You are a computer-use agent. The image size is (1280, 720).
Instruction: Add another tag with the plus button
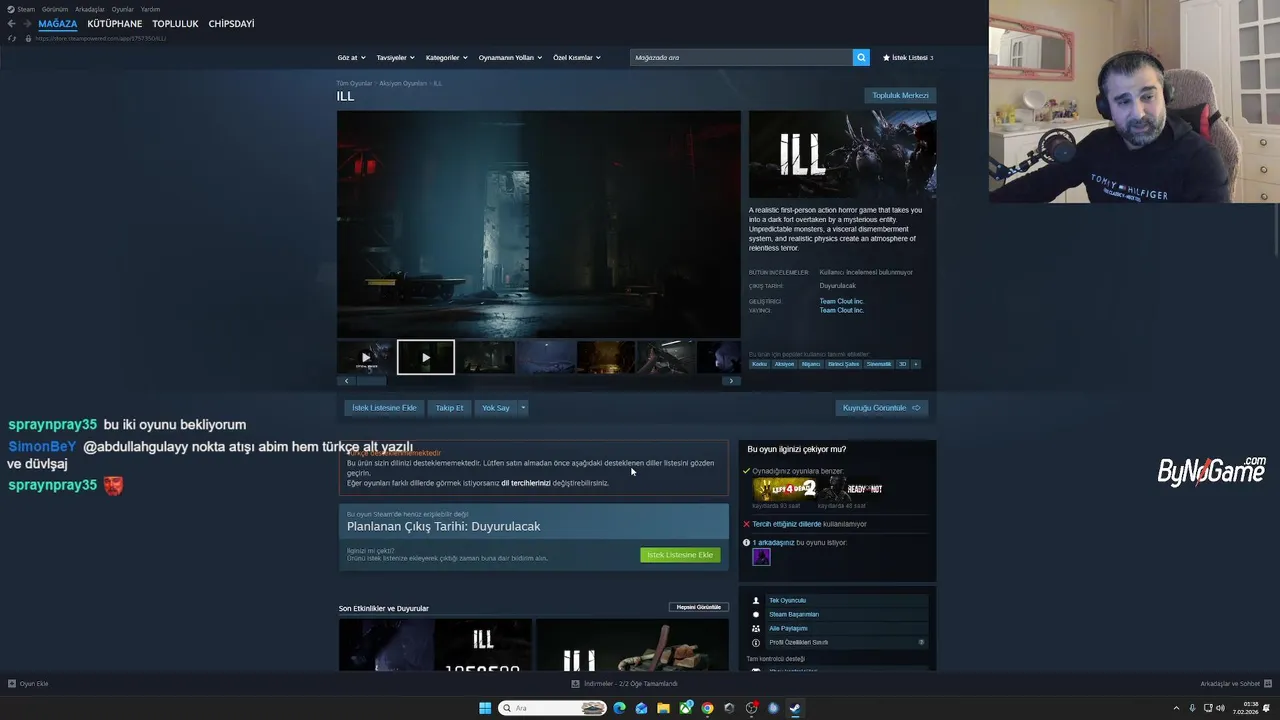(x=915, y=364)
